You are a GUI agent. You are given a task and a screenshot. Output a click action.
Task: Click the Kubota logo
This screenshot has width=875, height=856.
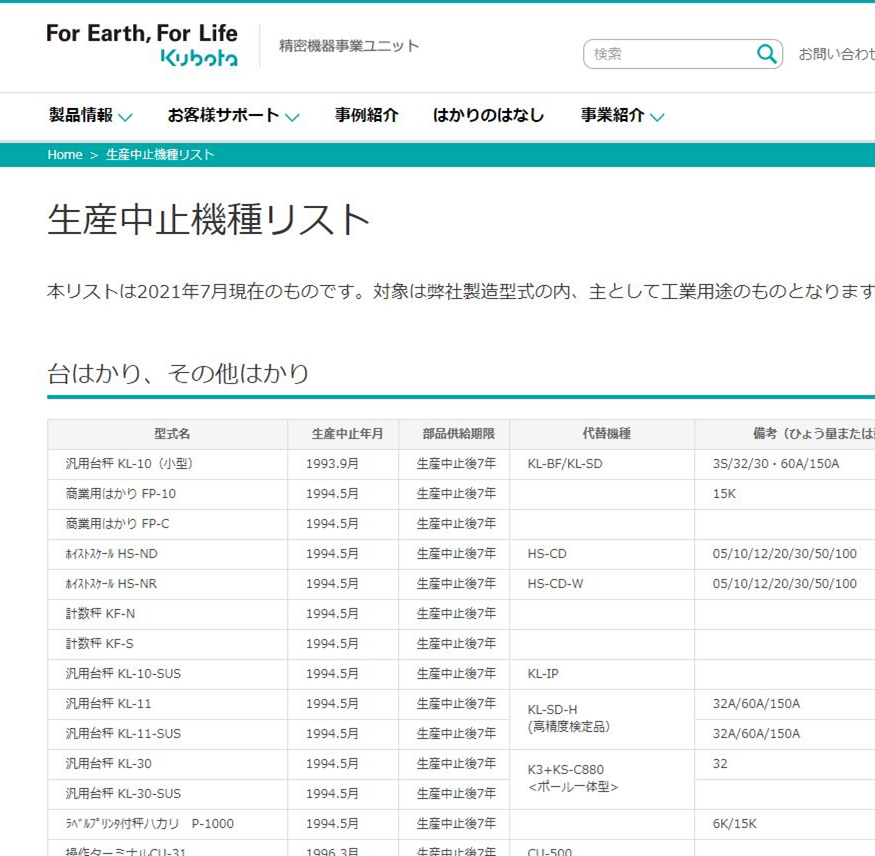142,46
